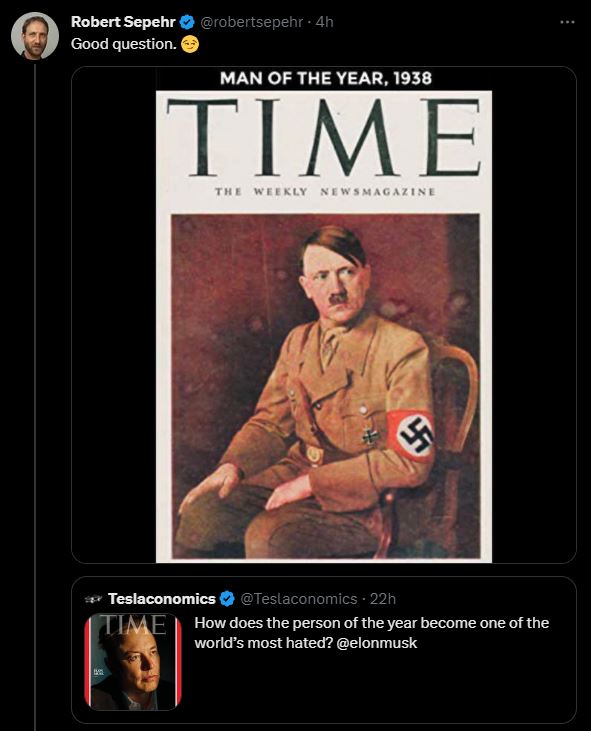Click the Robert Sepehr display name
This screenshot has height=731, width=591.
pyautogui.click(x=123, y=22)
